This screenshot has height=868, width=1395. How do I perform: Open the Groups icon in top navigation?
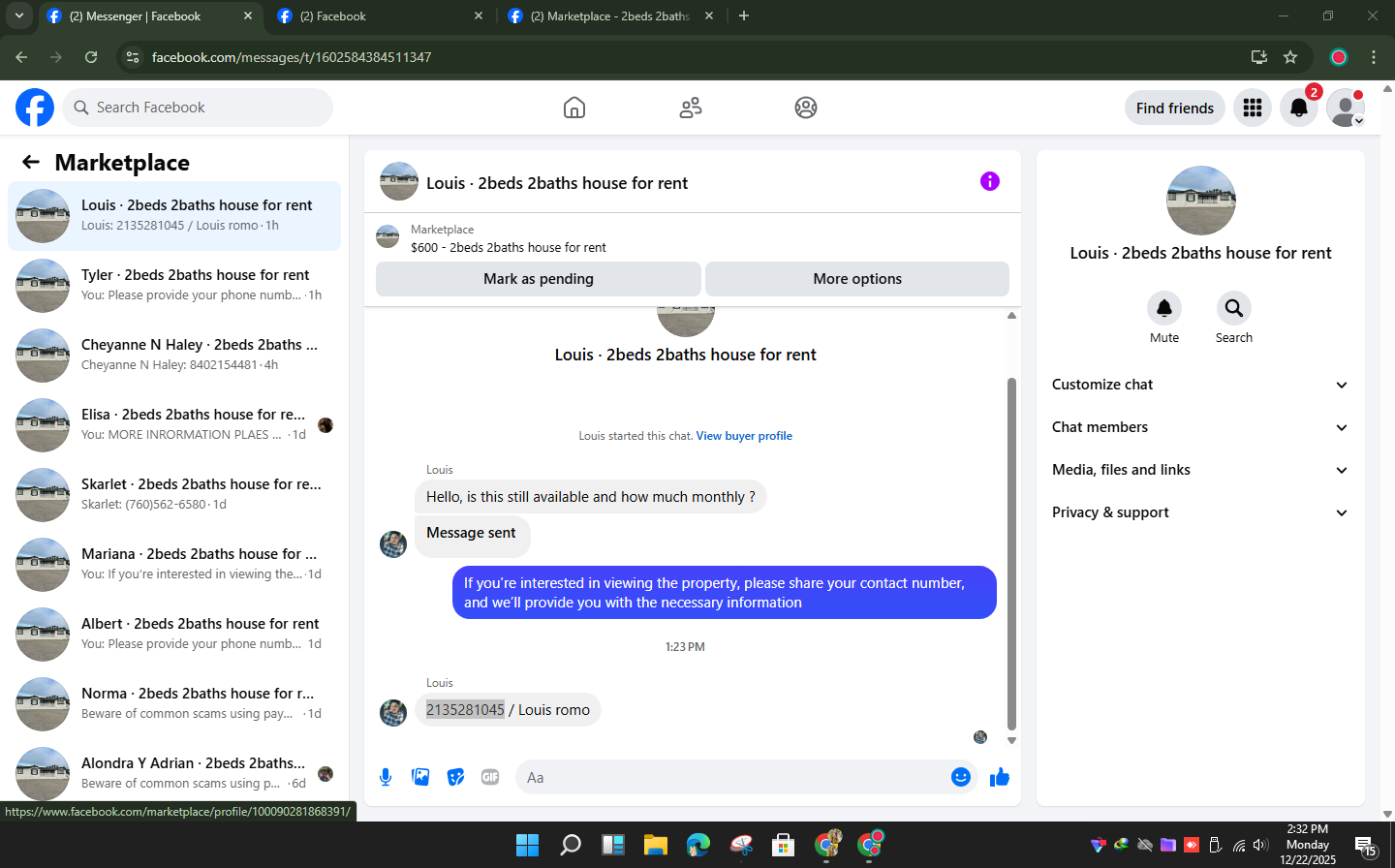[806, 108]
